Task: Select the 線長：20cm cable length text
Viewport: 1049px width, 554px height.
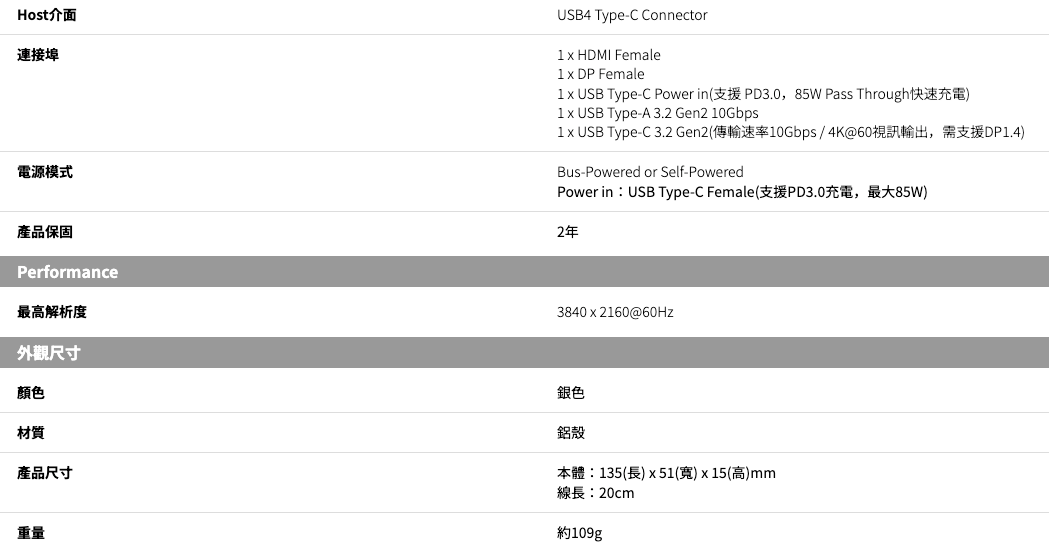Action: [x=595, y=493]
